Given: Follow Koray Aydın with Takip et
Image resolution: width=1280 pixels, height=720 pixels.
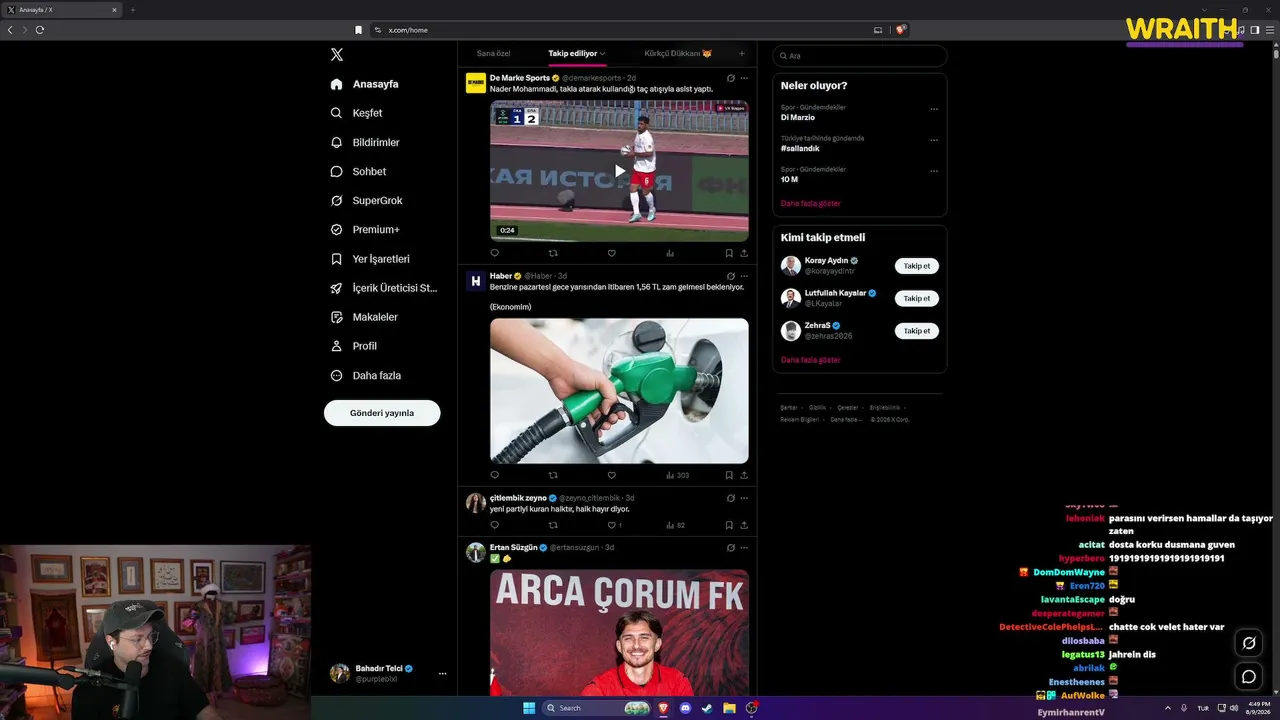Looking at the screenshot, I should click(x=917, y=266).
